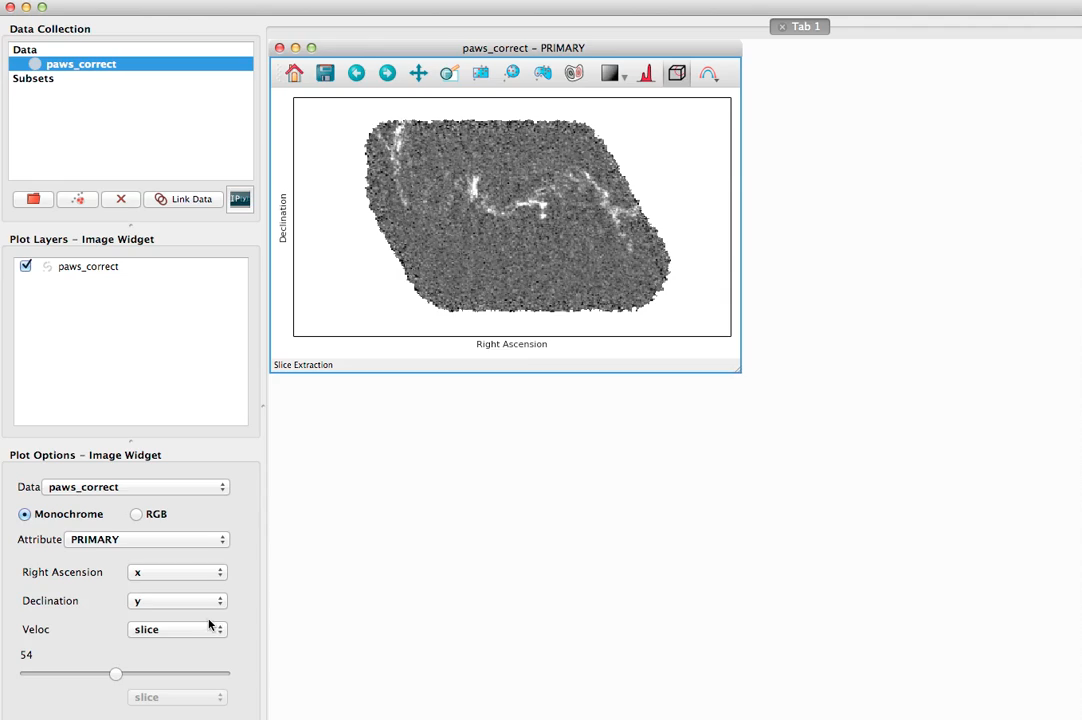
Task: Go to the previous view with back arrow
Action: (x=356, y=73)
